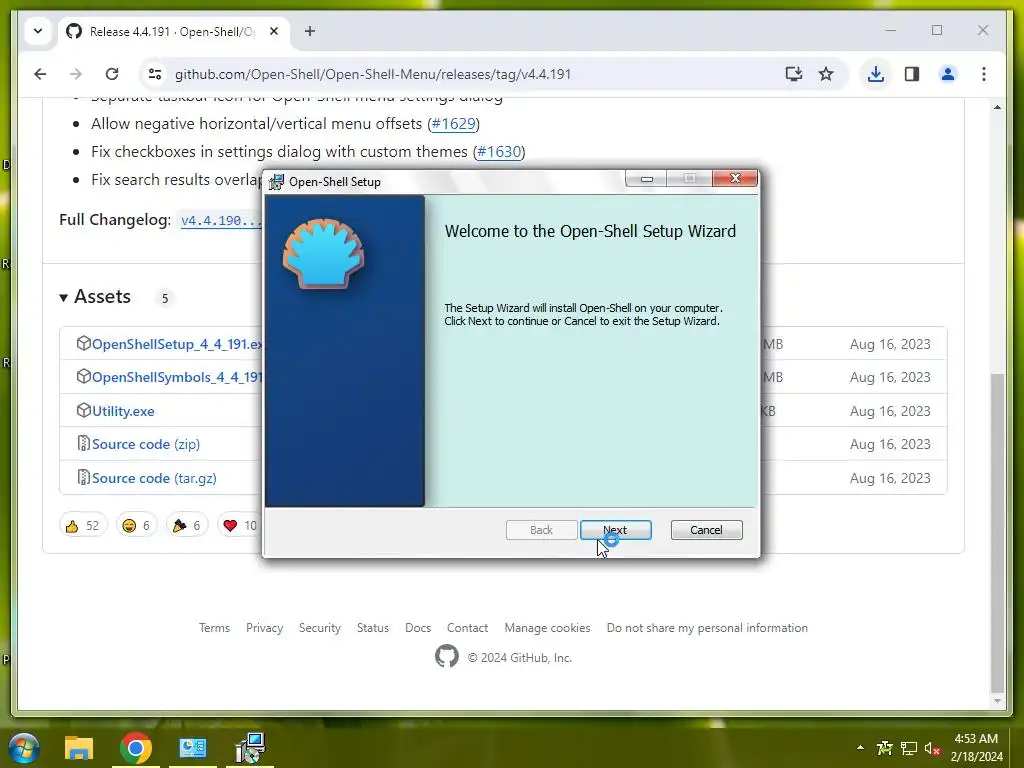
Task: Open site information icon in address bar
Action: tap(155, 74)
